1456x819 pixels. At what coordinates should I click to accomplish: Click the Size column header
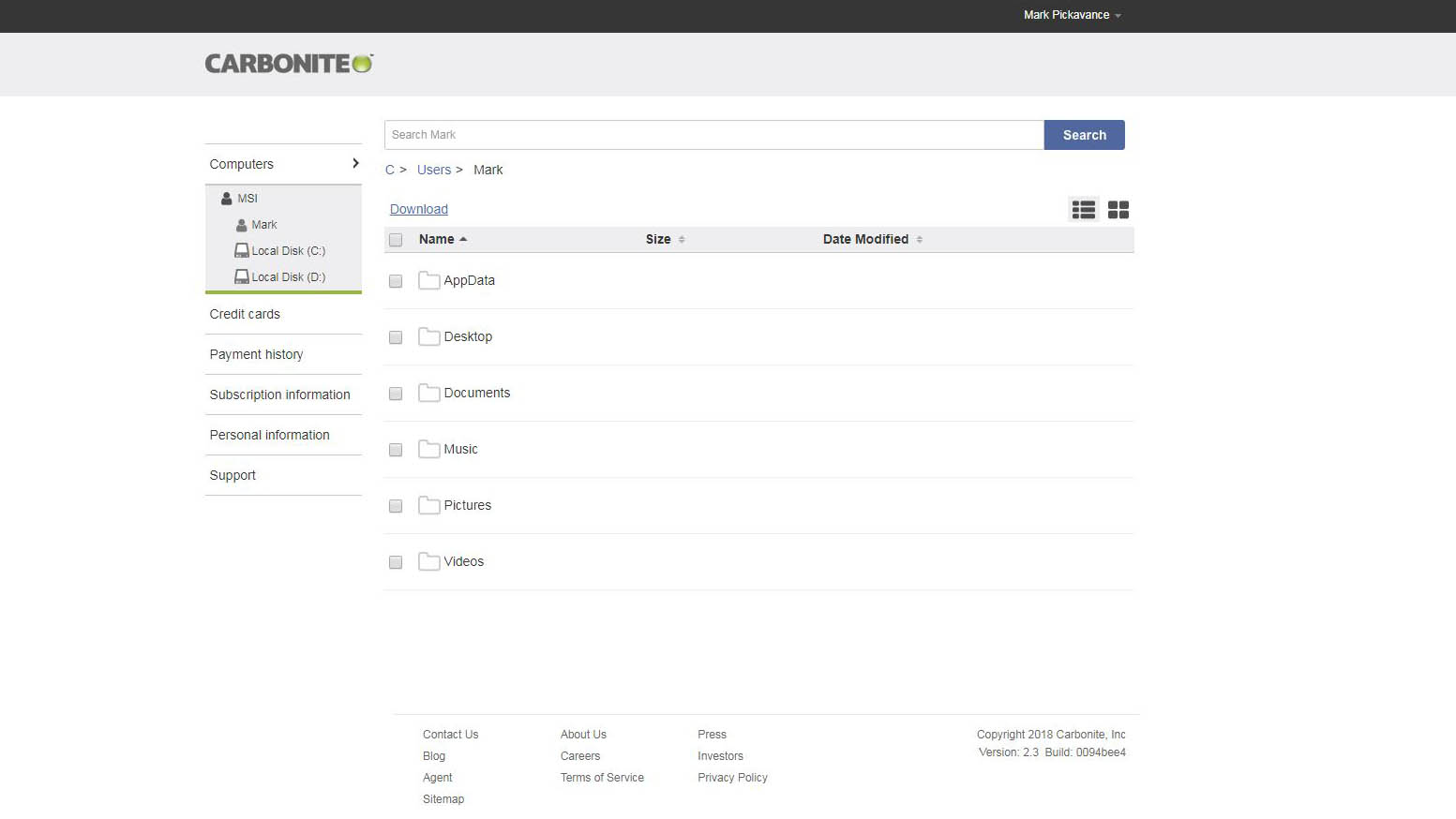[658, 240]
